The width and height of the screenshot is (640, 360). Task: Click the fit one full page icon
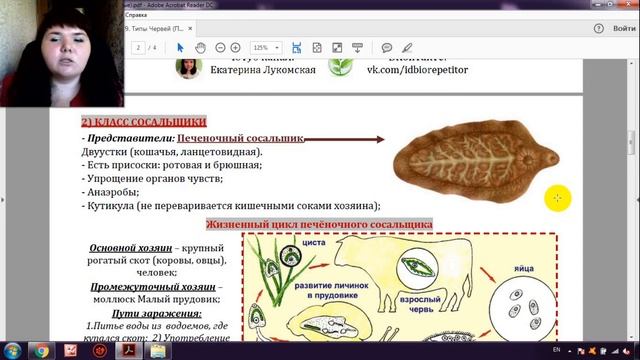click(317, 48)
